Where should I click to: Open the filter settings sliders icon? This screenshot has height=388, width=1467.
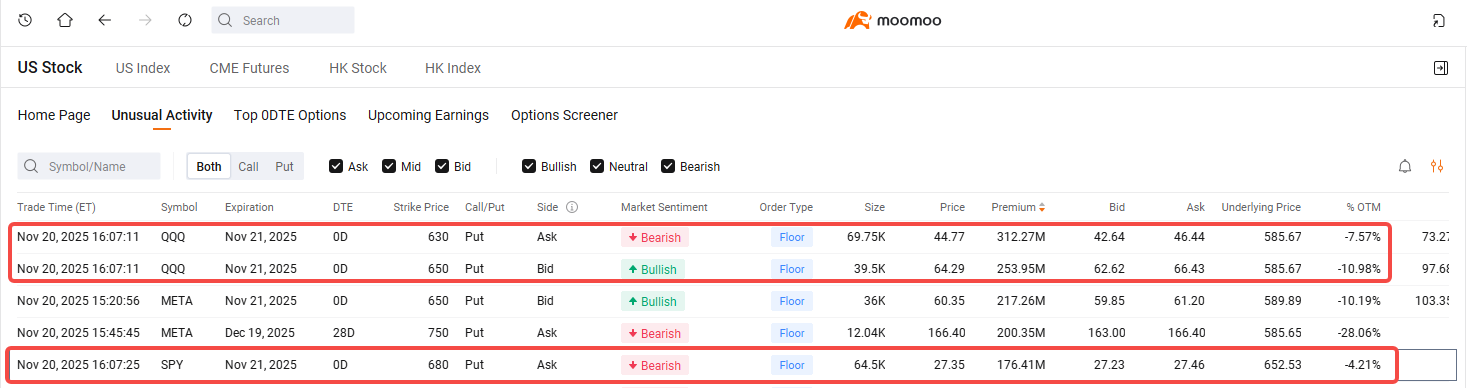coord(1437,166)
